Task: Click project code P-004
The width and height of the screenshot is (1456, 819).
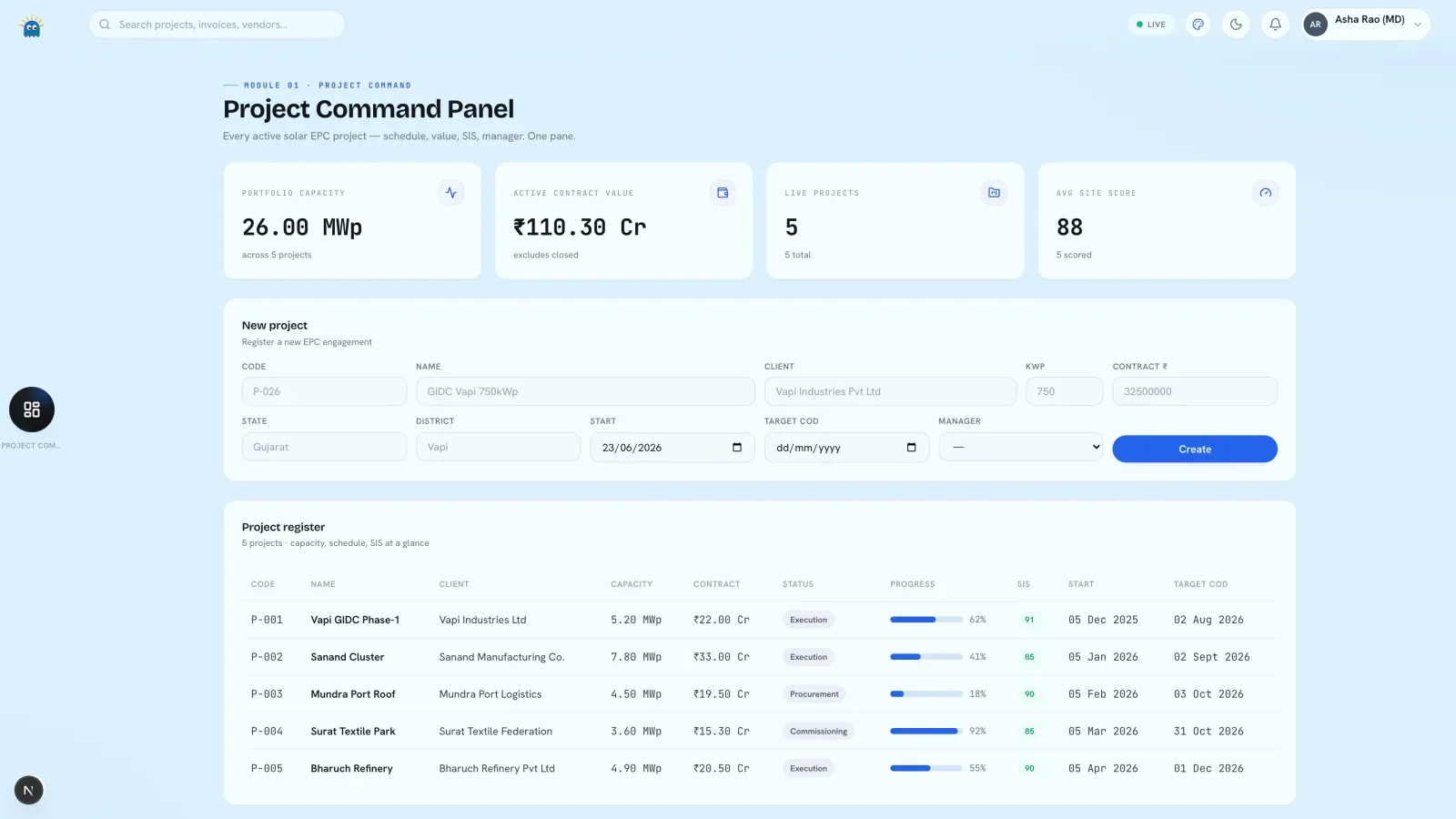Action: (x=267, y=732)
